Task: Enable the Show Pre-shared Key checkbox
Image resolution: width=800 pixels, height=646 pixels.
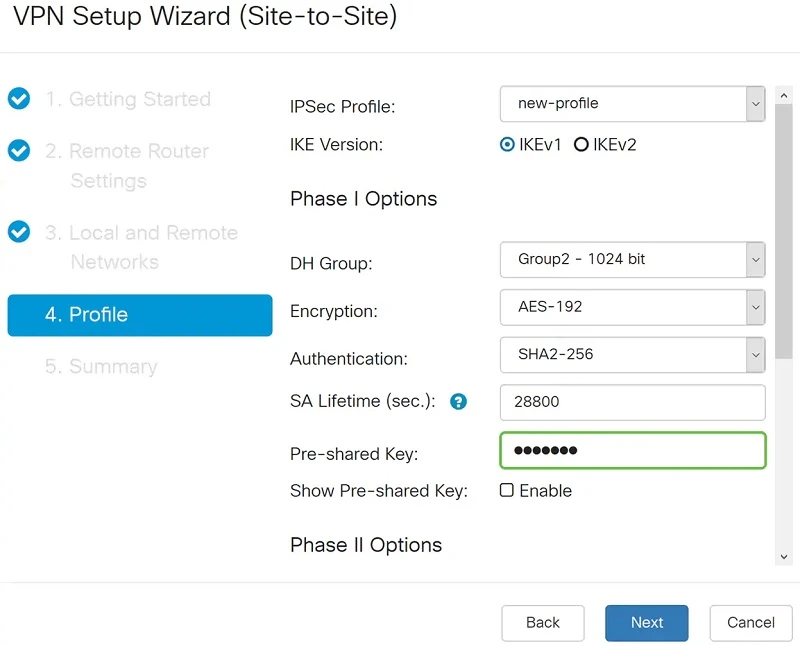Action: [x=509, y=490]
